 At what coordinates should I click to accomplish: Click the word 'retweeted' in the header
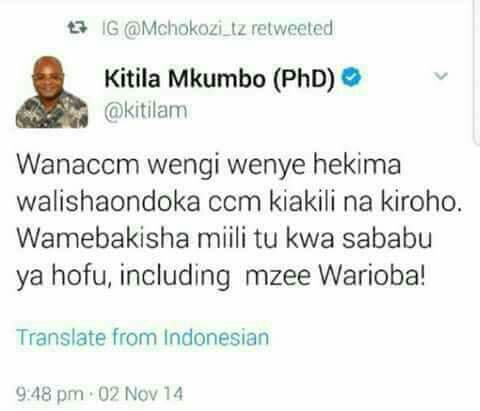[x=292, y=28]
